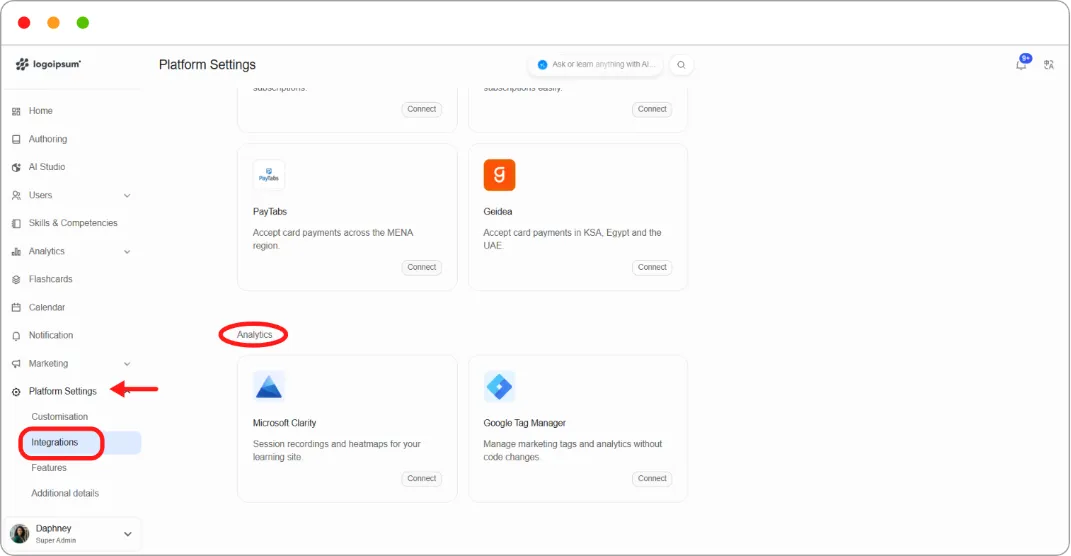
Task: Click the Super Admin role label
Action: click(56, 540)
